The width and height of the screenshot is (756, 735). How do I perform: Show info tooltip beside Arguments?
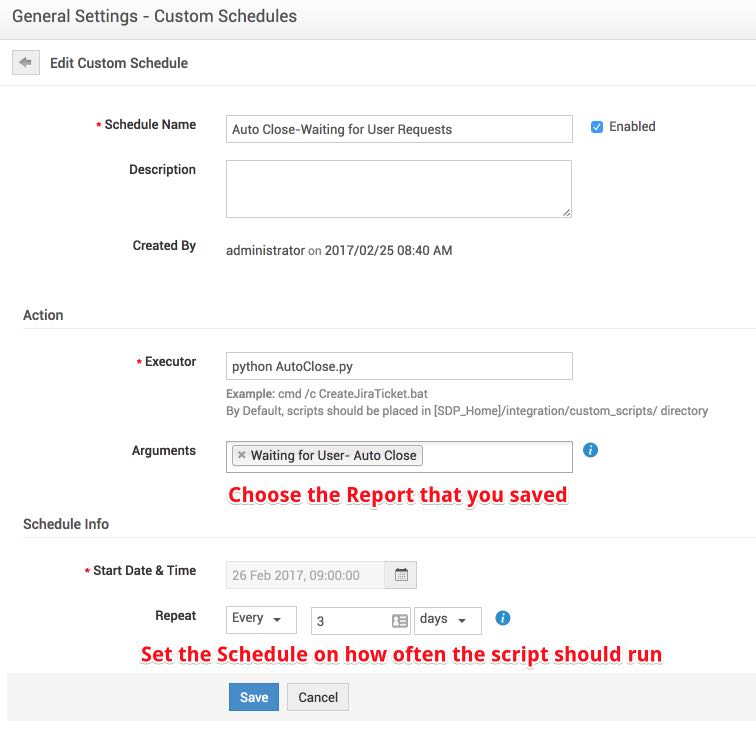point(590,451)
